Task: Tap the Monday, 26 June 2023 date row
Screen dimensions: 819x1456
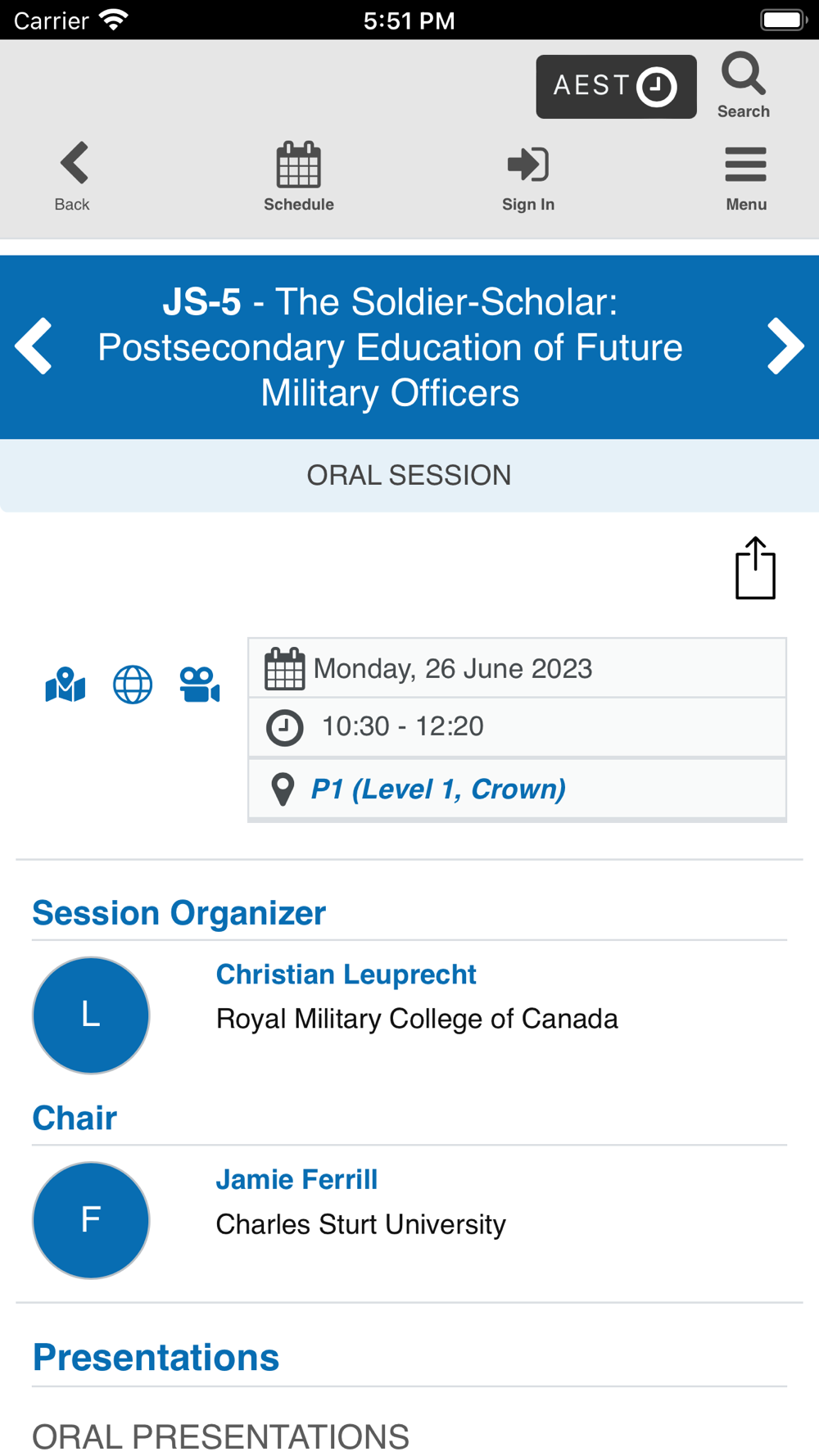Action: pyautogui.click(x=517, y=668)
